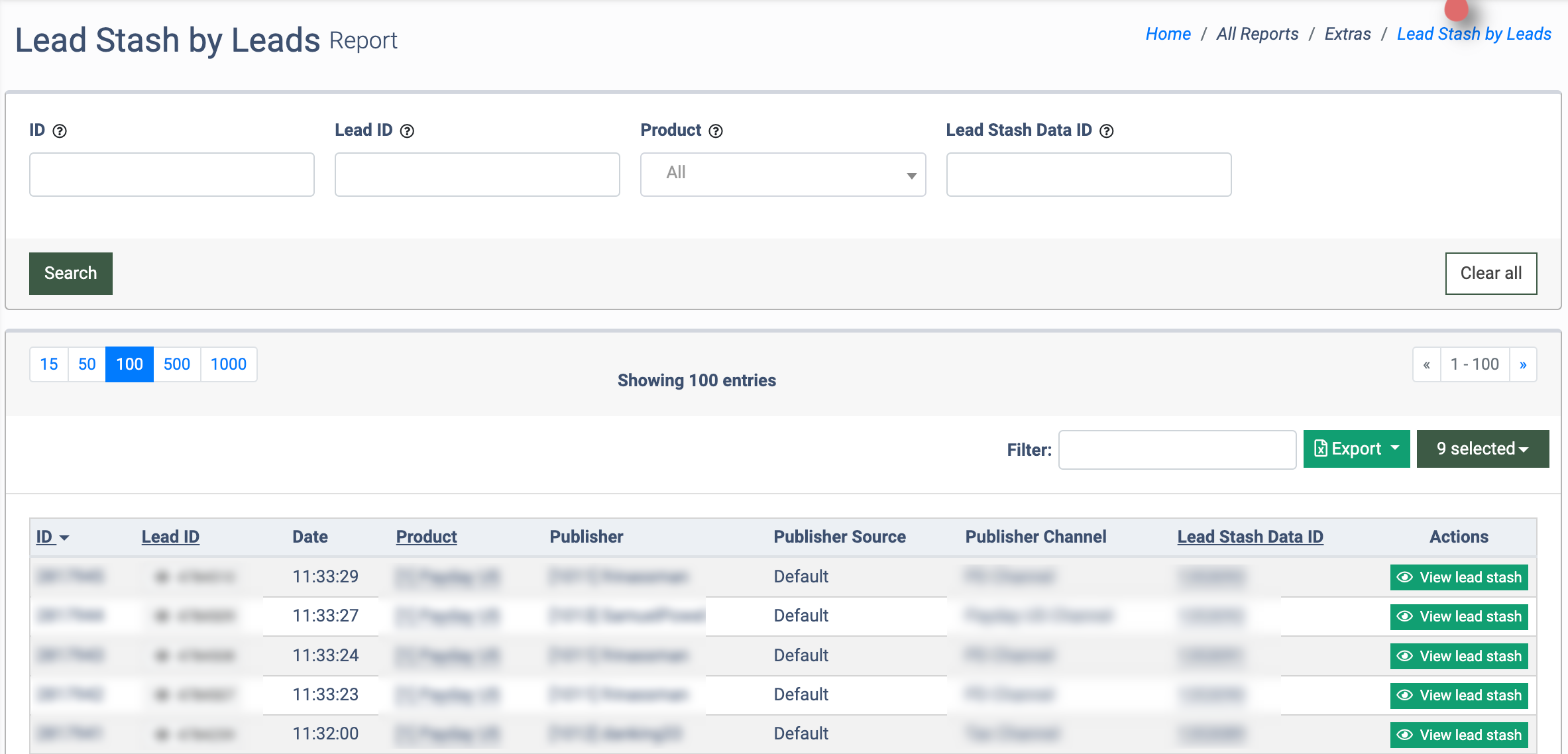The width and height of the screenshot is (1568, 754).
Task: Click the help icon next to Product label
Action: click(716, 131)
